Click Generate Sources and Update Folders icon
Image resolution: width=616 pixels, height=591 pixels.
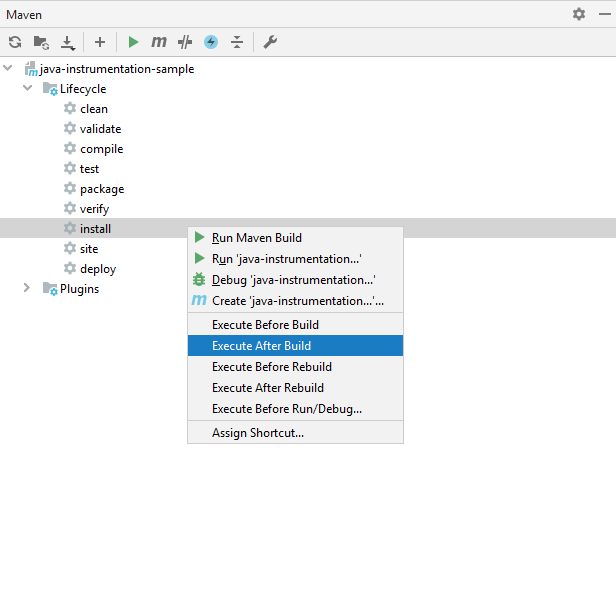pos(41,42)
